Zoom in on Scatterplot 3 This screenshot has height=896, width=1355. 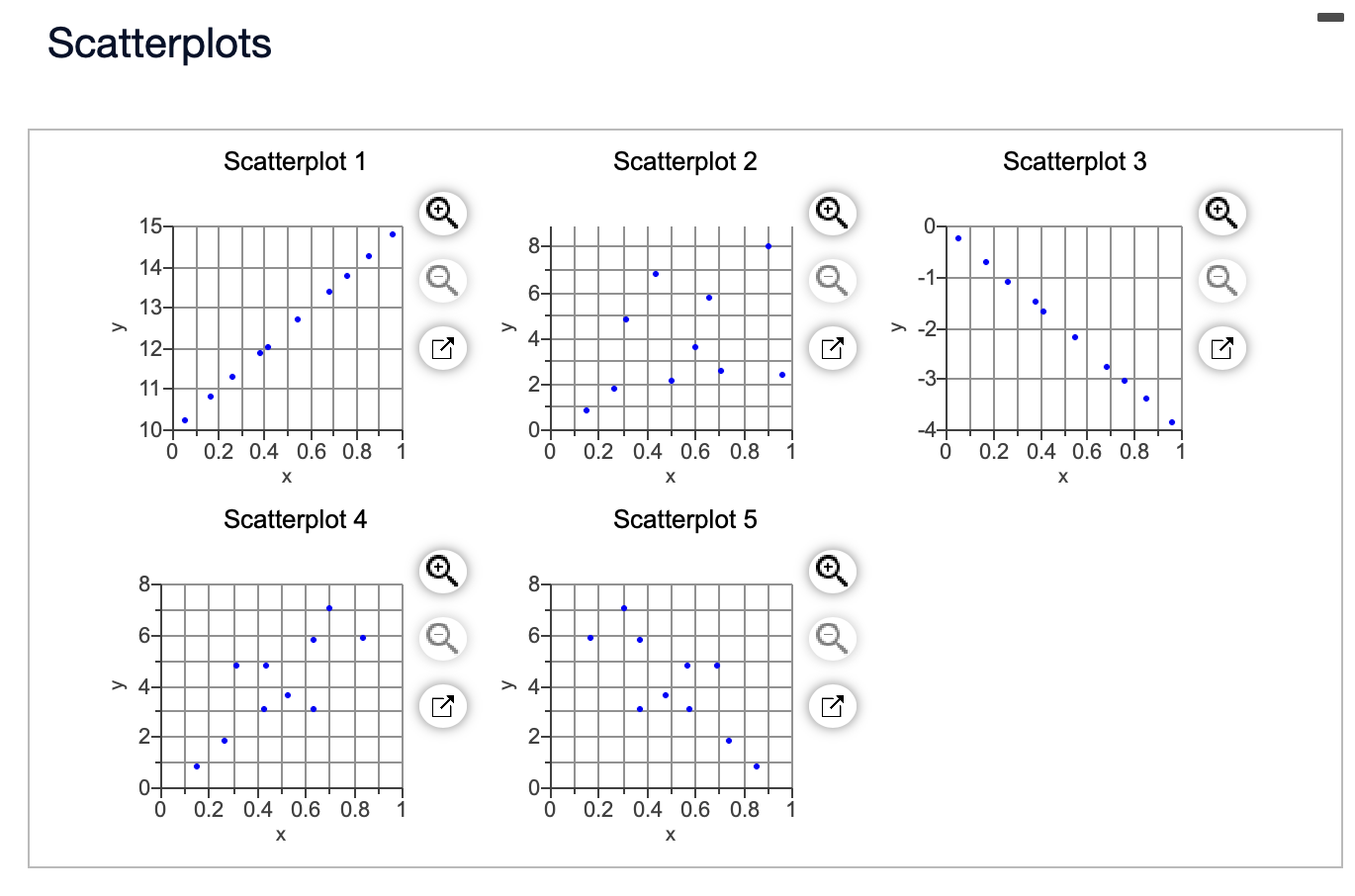click(x=1221, y=213)
